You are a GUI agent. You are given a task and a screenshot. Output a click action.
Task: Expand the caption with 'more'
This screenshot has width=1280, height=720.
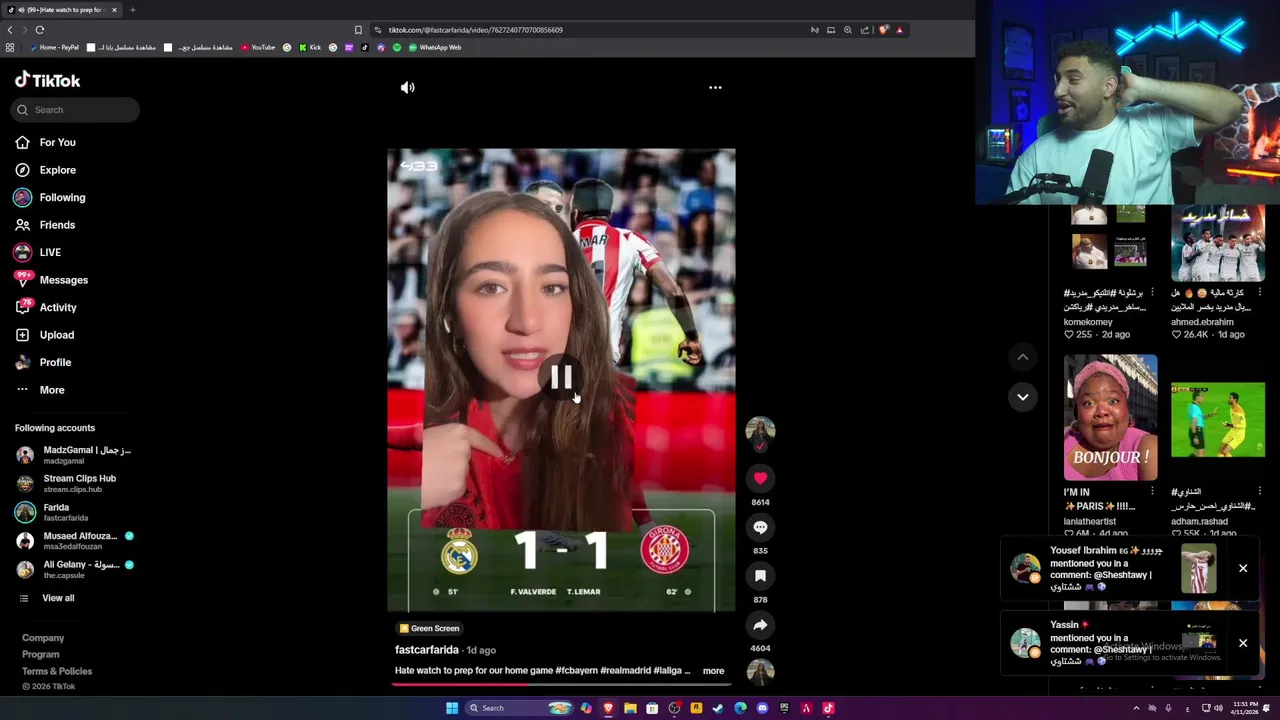[713, 671]
